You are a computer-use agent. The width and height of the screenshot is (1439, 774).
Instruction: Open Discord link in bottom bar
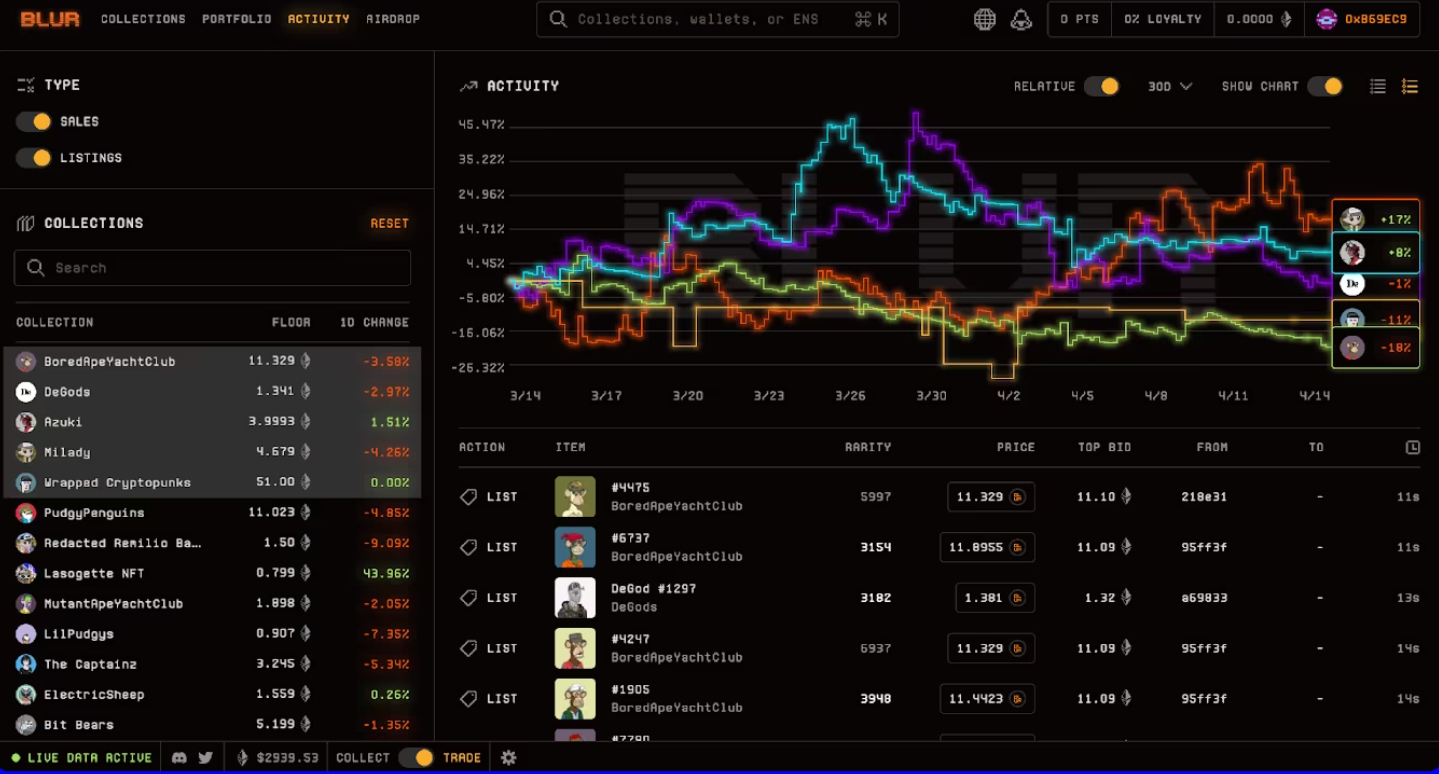[180, 758]
